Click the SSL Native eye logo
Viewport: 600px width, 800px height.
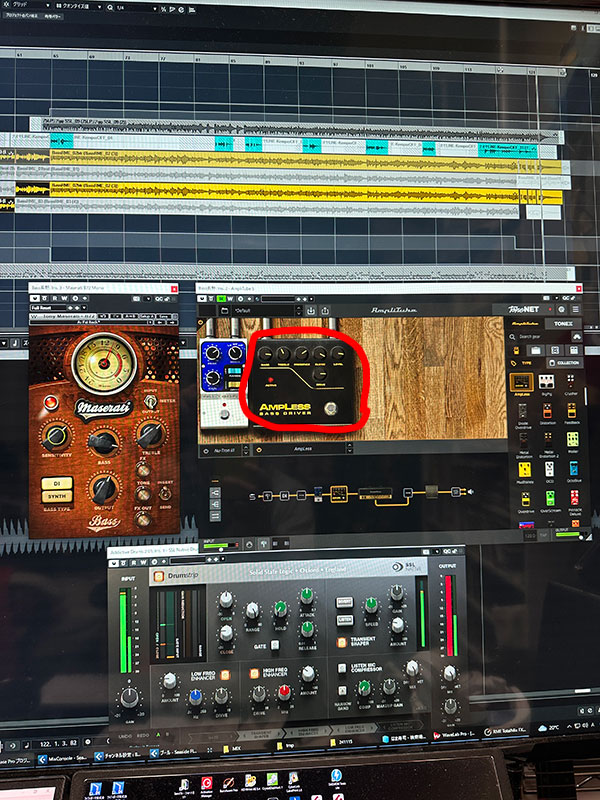pyautogui.click(x=397, y=567)
